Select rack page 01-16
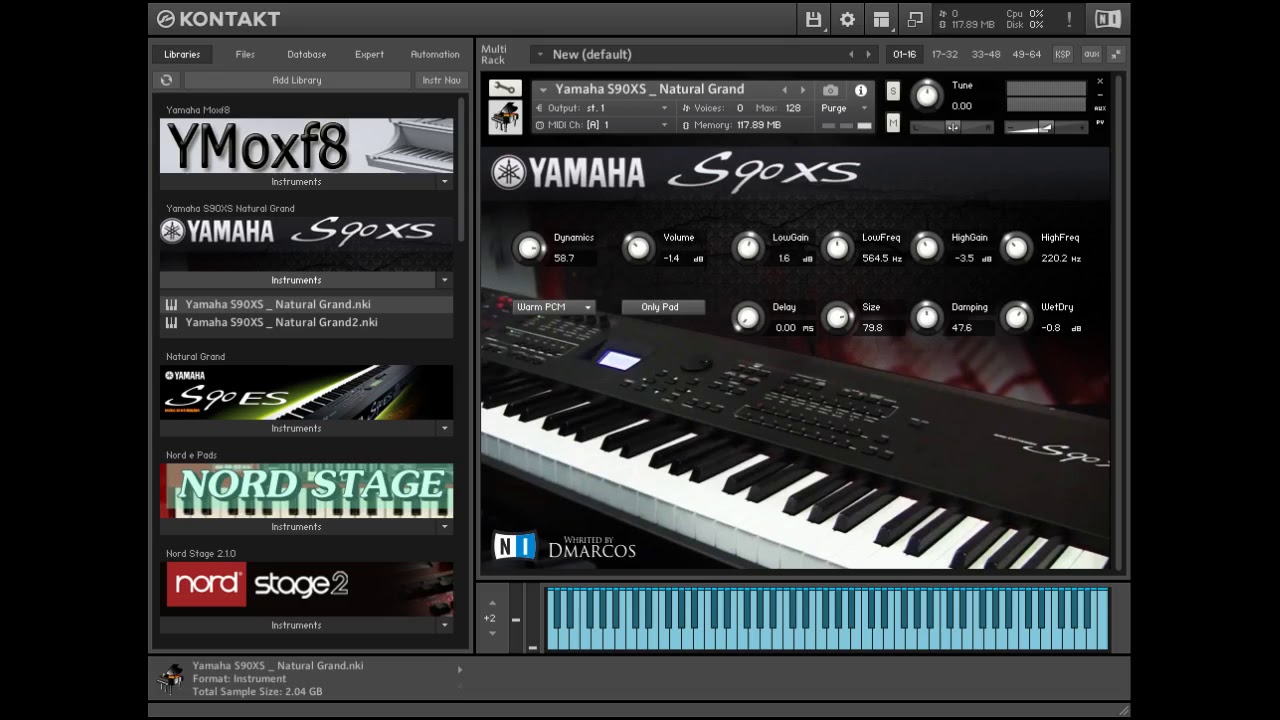 click(x=904, y=54)
